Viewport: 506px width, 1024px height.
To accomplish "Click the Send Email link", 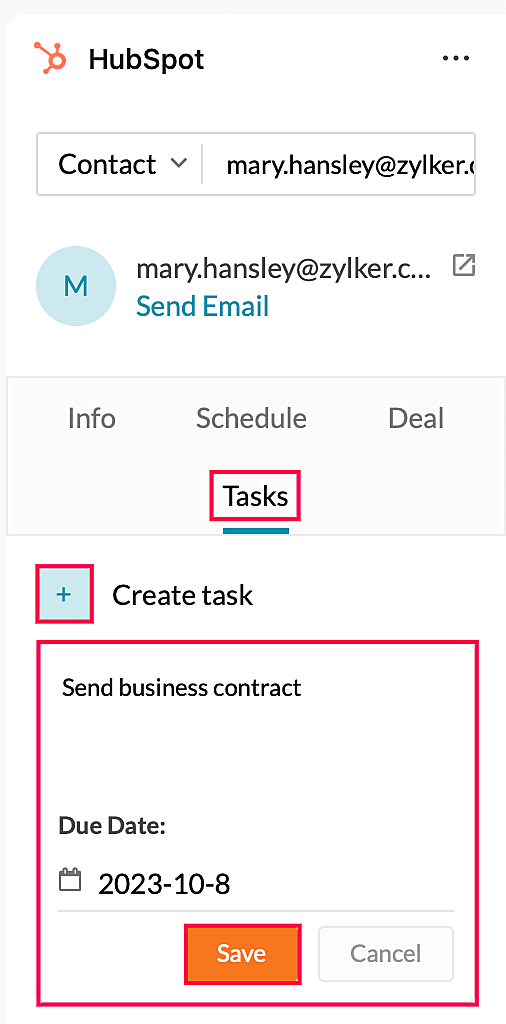I will coord(202,306).
